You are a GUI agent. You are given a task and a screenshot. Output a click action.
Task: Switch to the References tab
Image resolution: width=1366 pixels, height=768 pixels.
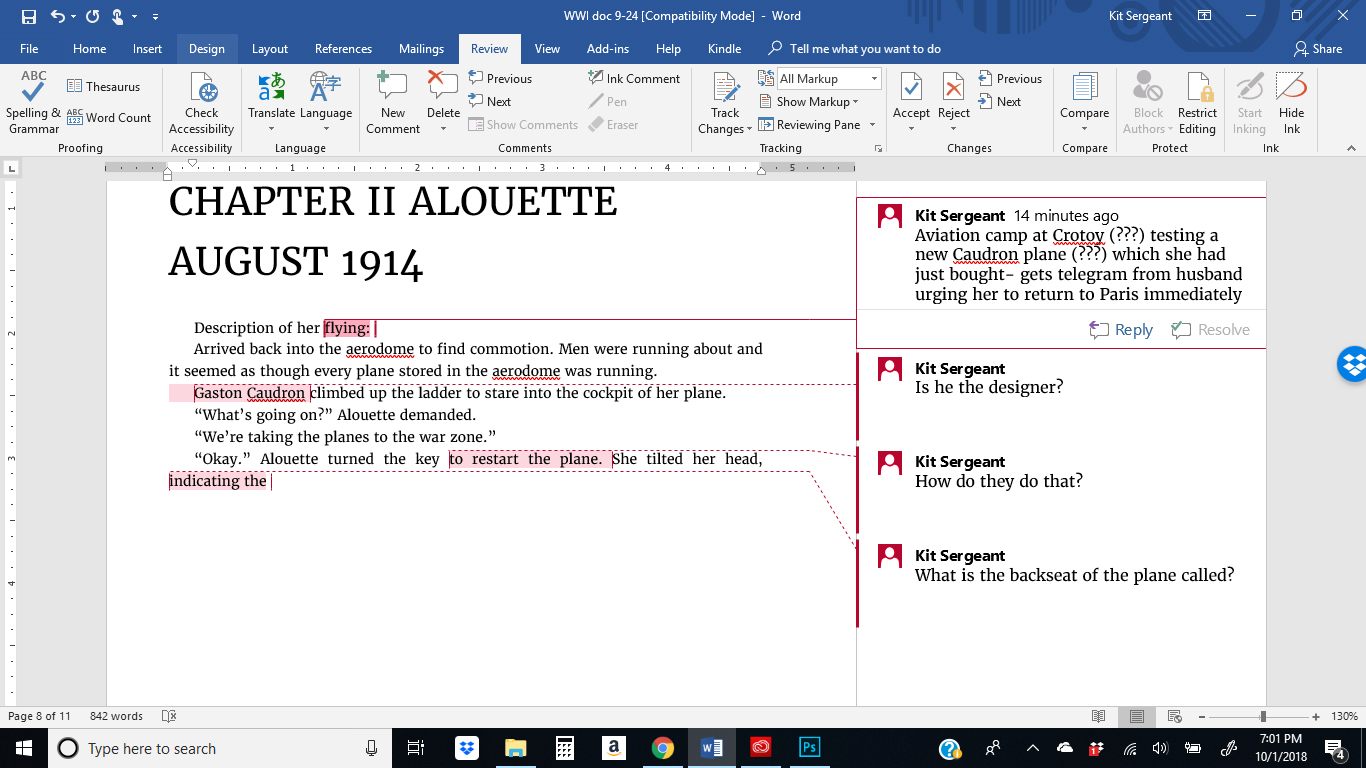[x=343, y=49]
